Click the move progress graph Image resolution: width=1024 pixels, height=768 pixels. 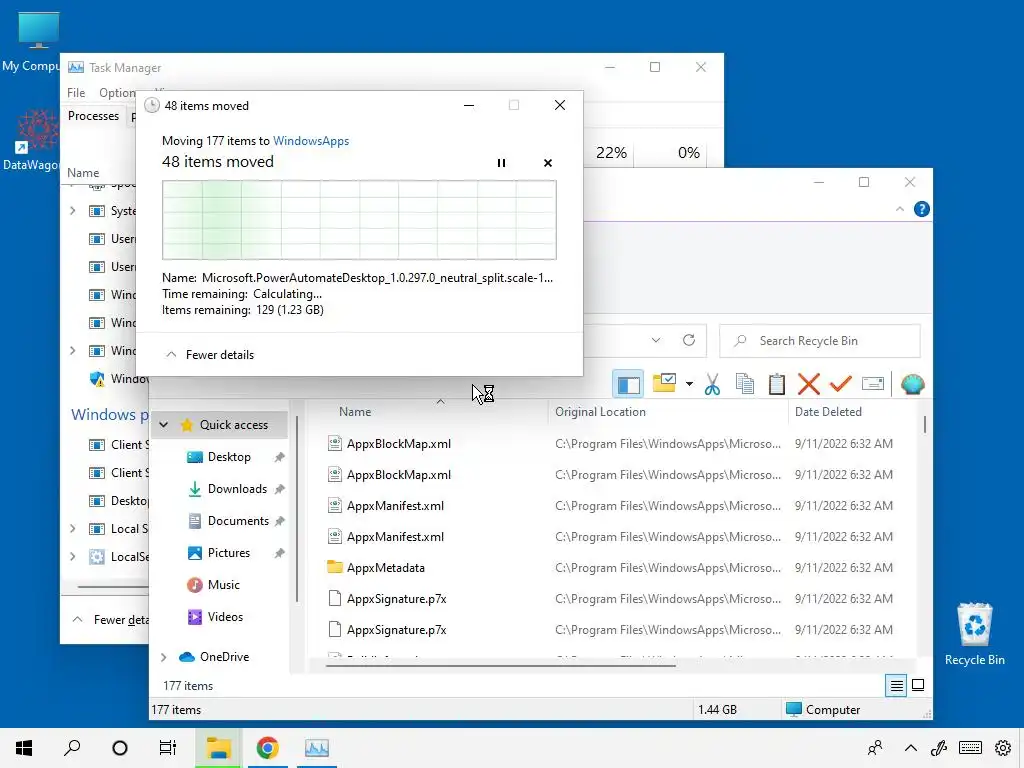coord(359,220)
